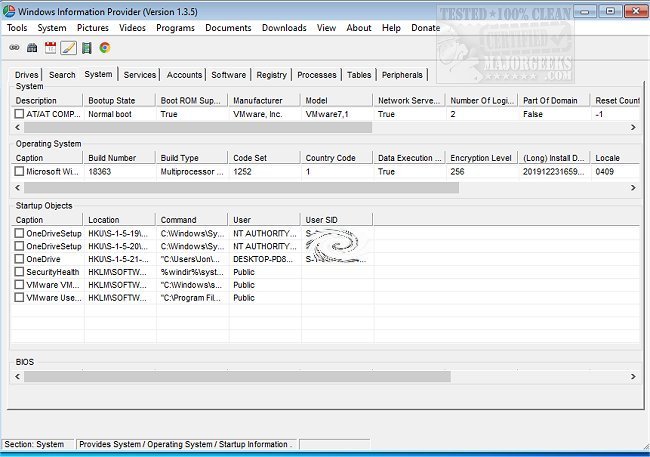The height and width of the screenshot is (457, 650).
Task: Check the OneDrive startup object checkbox
Action: pos(19,259)
